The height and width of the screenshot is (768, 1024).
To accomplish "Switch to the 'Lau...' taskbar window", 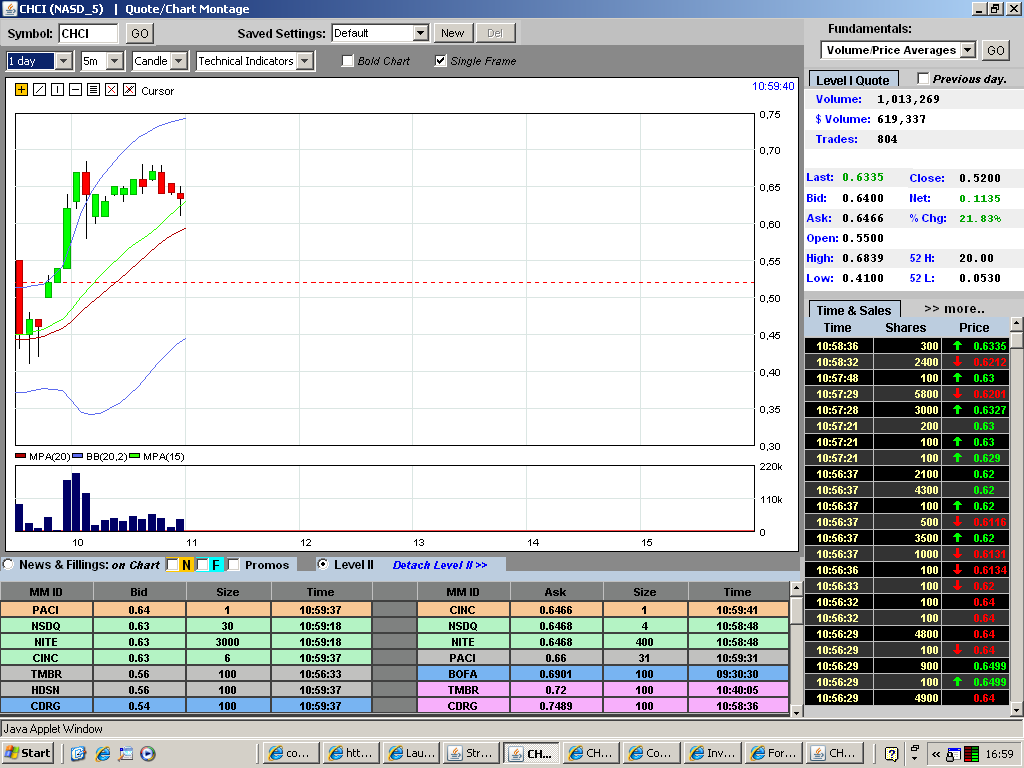I will pyautogui.click(x=411, y=753).
